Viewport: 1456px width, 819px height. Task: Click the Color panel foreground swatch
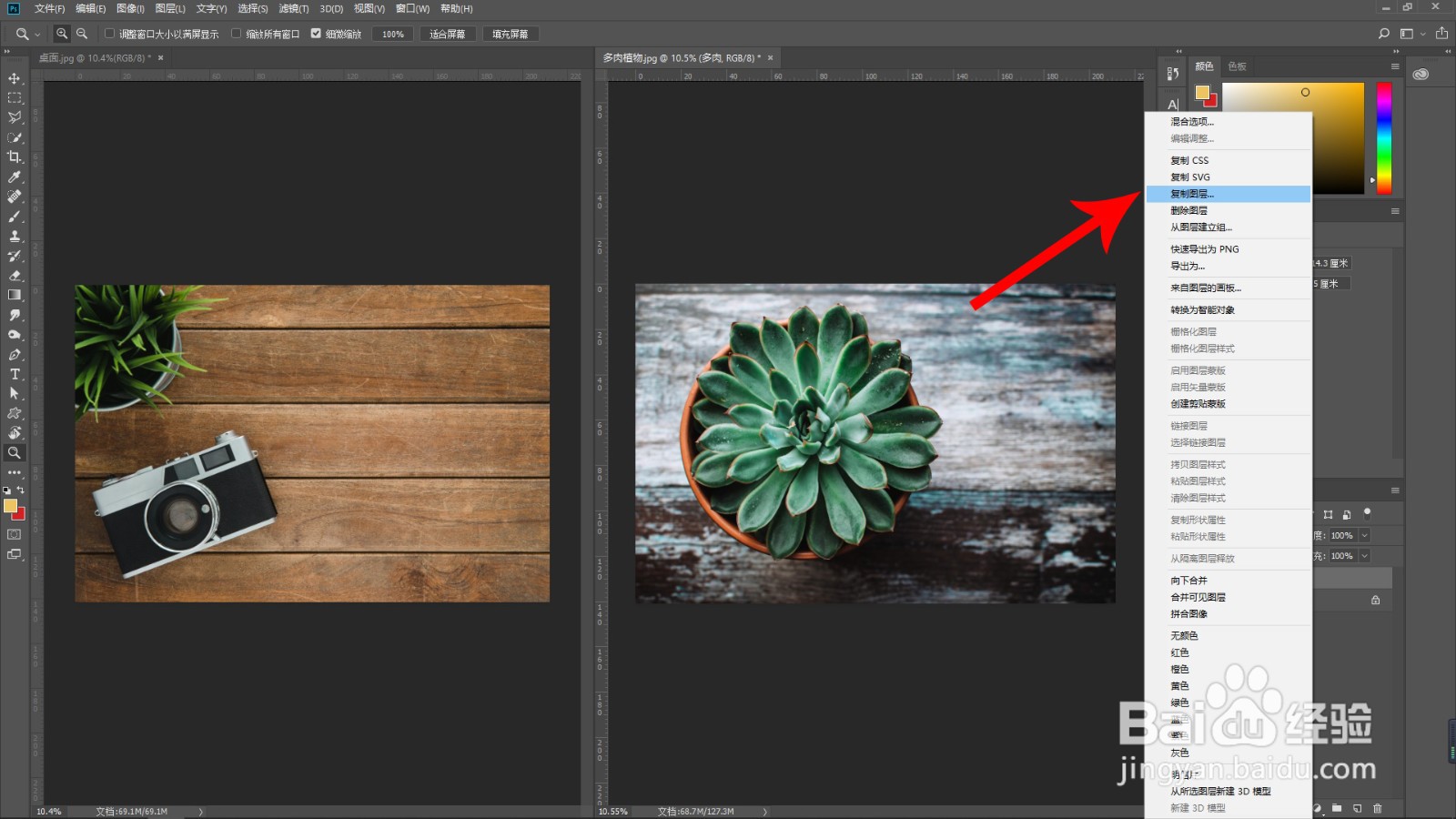point(1202,92)
